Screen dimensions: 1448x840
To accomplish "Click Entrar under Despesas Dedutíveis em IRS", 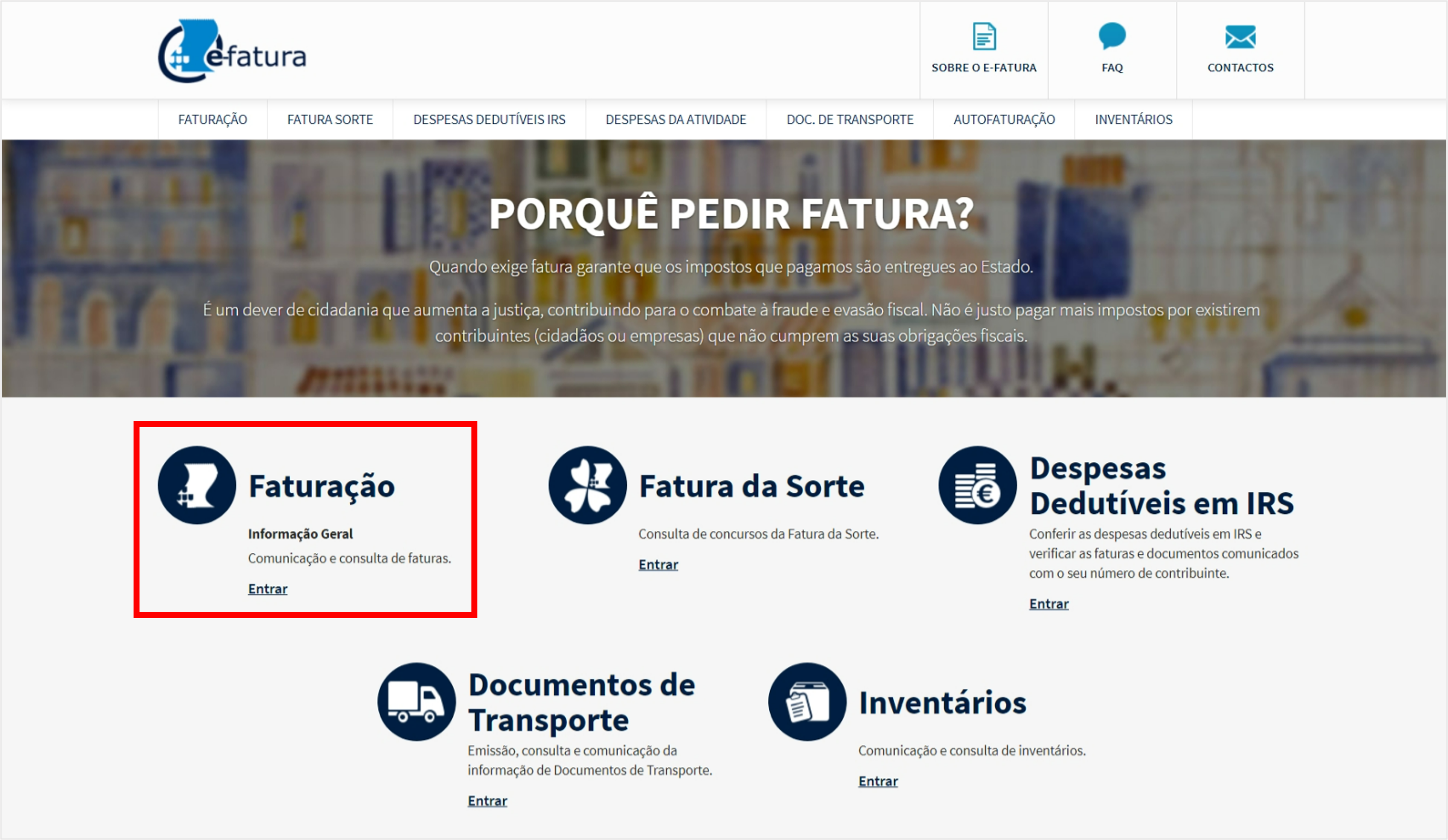I will [x=1049, y=604].
